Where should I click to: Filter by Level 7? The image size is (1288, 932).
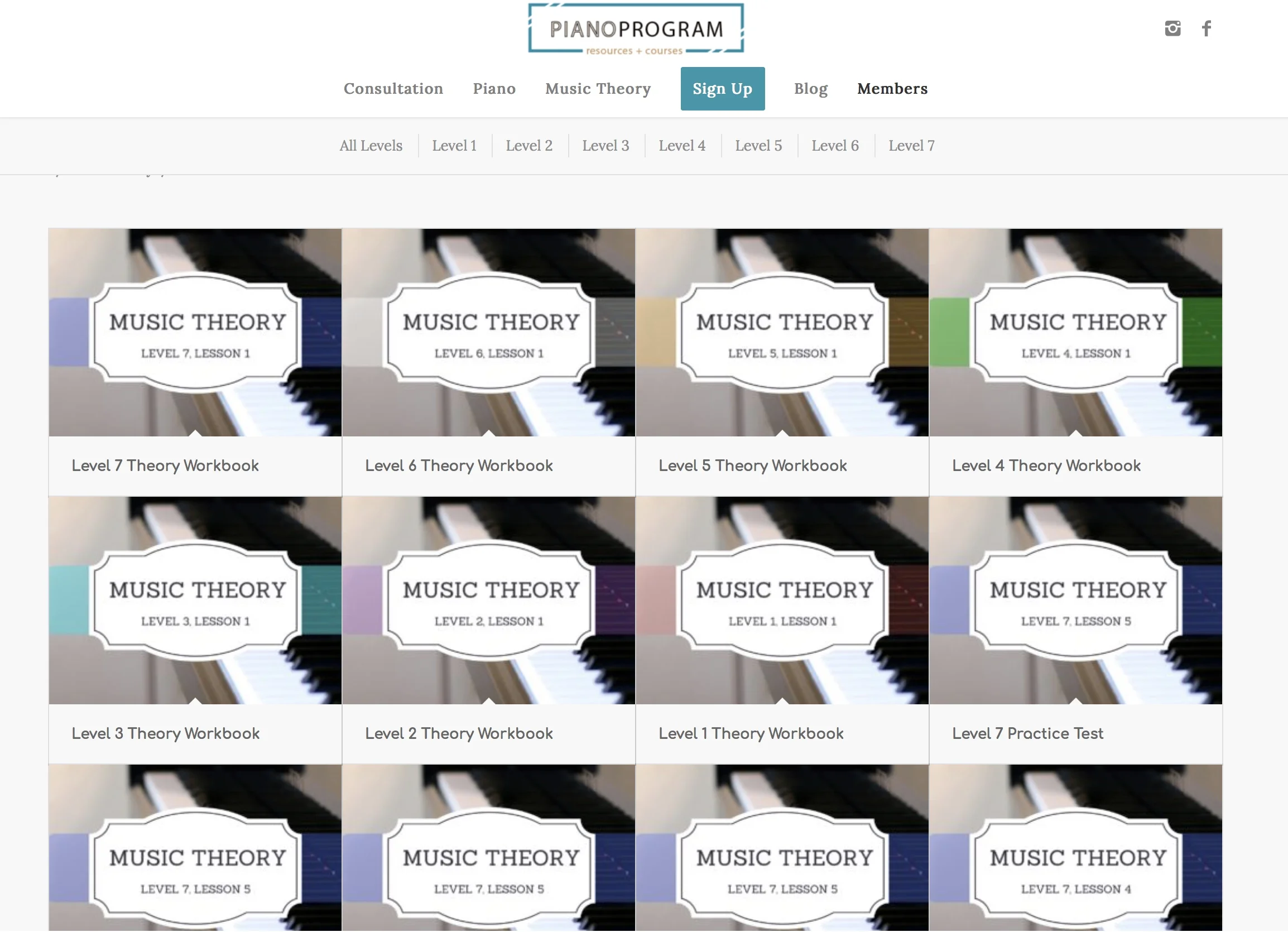tap(911, 146)
